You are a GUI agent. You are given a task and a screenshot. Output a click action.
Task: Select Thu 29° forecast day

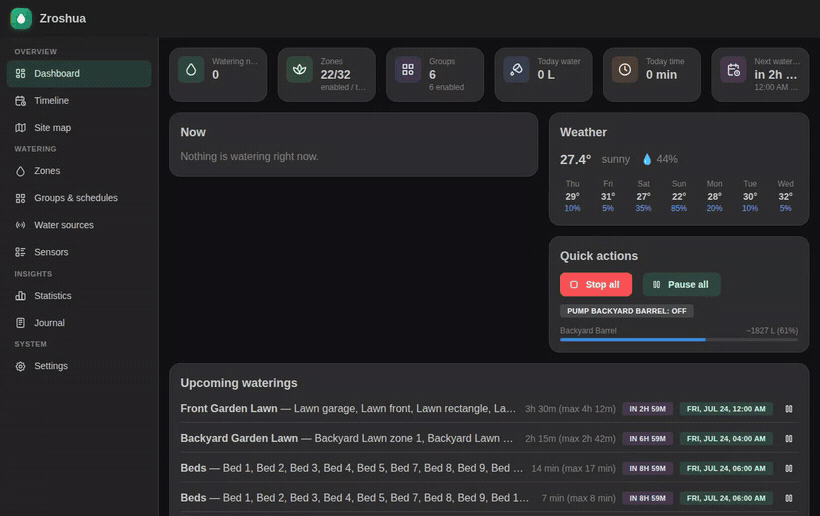point(572,196)
